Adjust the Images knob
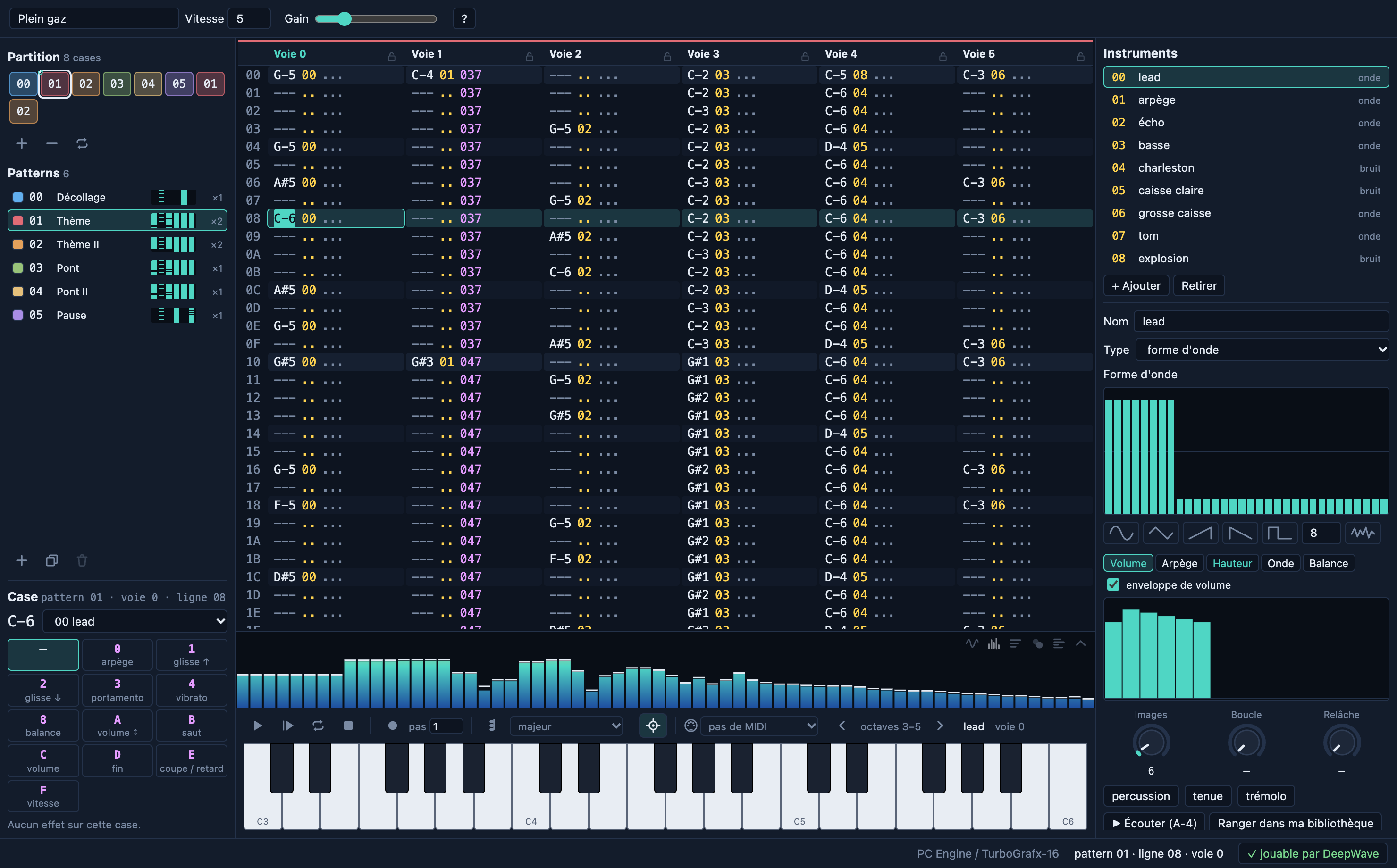Screen dimensions: 1397x868 click(1151, 742)
